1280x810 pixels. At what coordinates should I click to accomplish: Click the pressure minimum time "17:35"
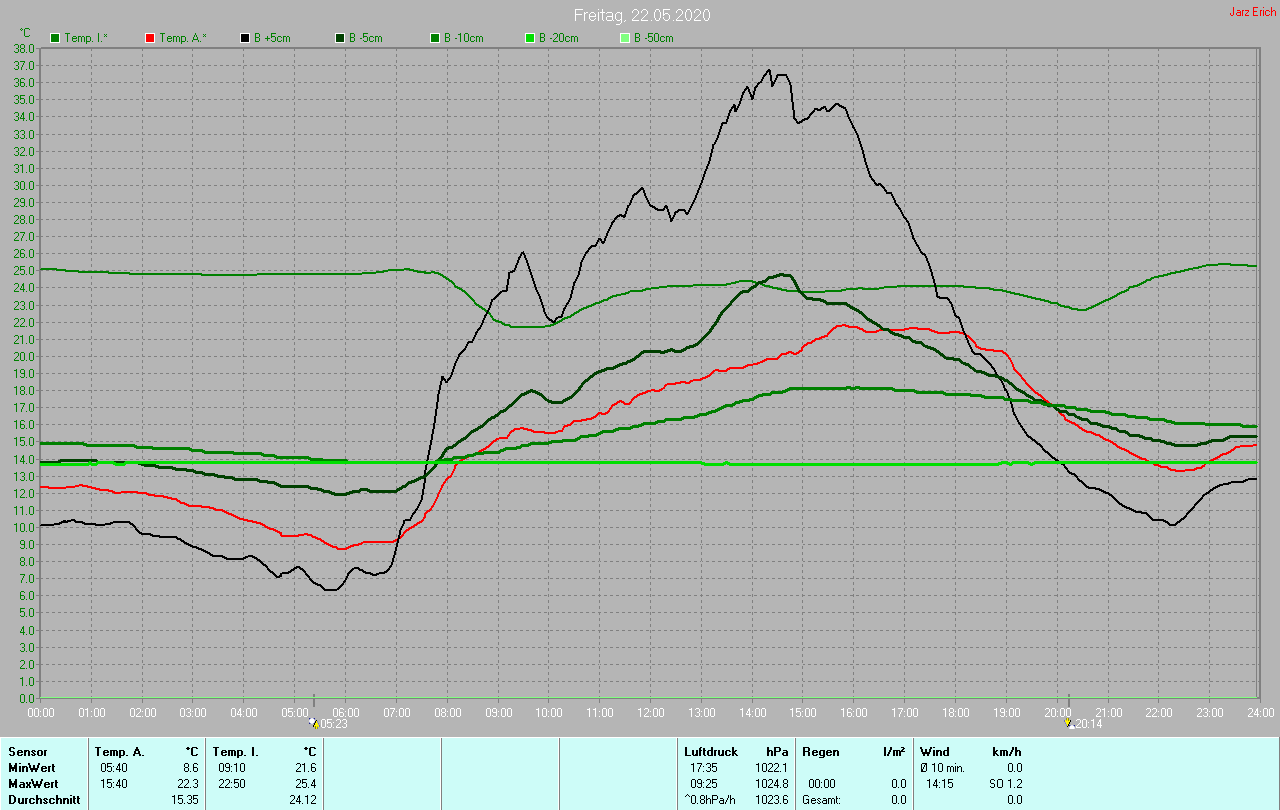pyautogui.click(x=704, y=768)
